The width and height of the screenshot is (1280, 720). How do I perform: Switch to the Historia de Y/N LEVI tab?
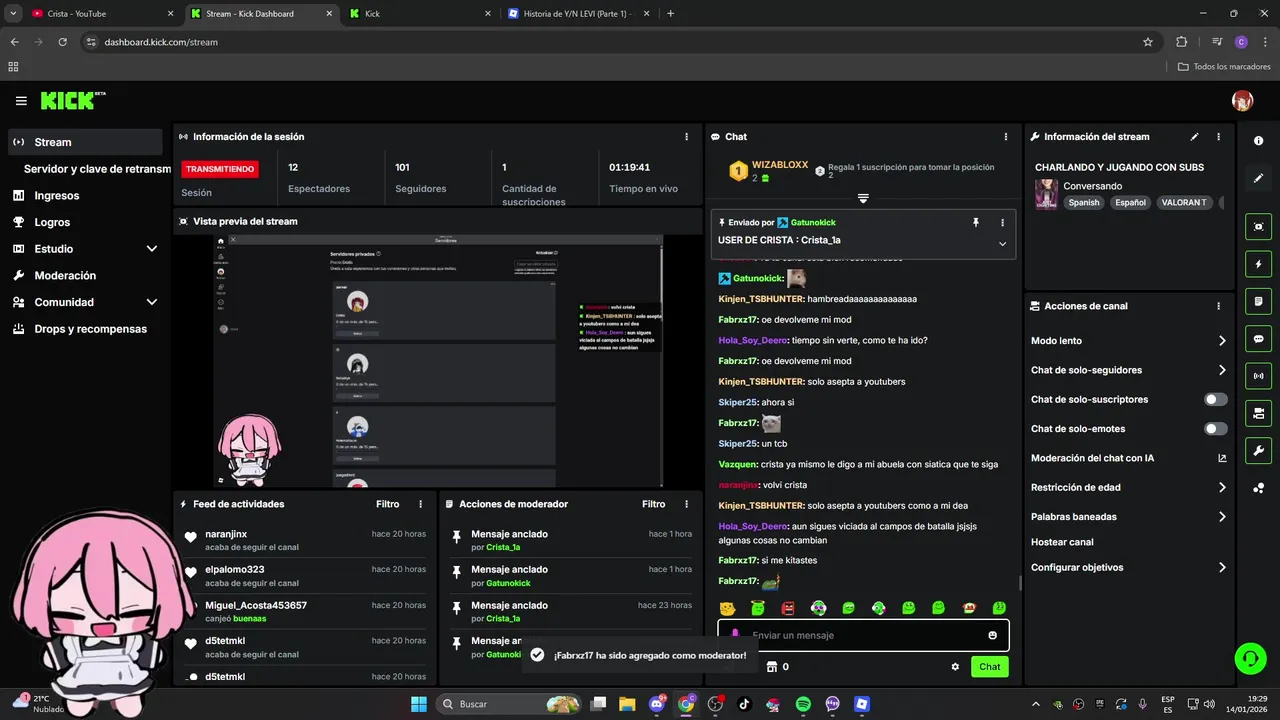coord(578,14)
